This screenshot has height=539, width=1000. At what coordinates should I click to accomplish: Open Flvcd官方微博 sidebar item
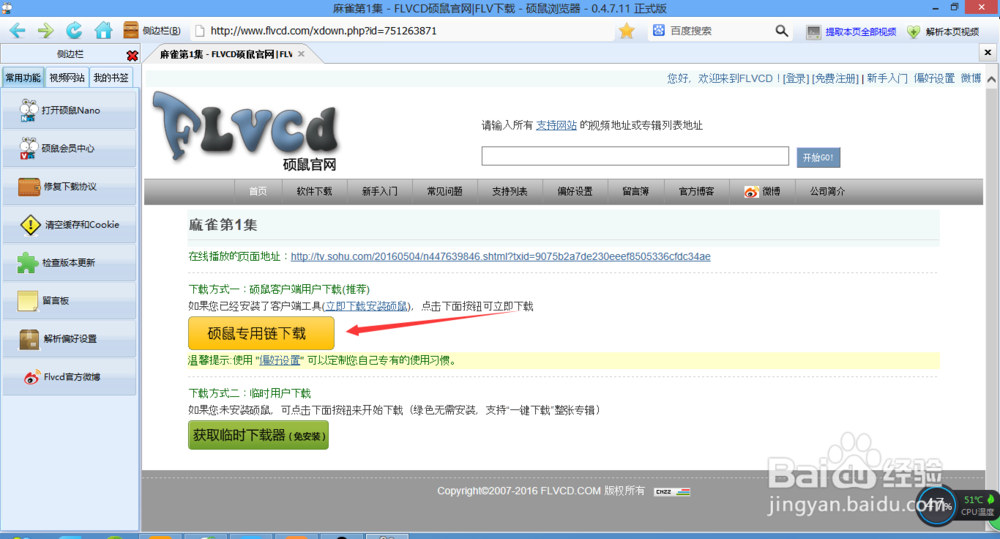tap(70, 377)
